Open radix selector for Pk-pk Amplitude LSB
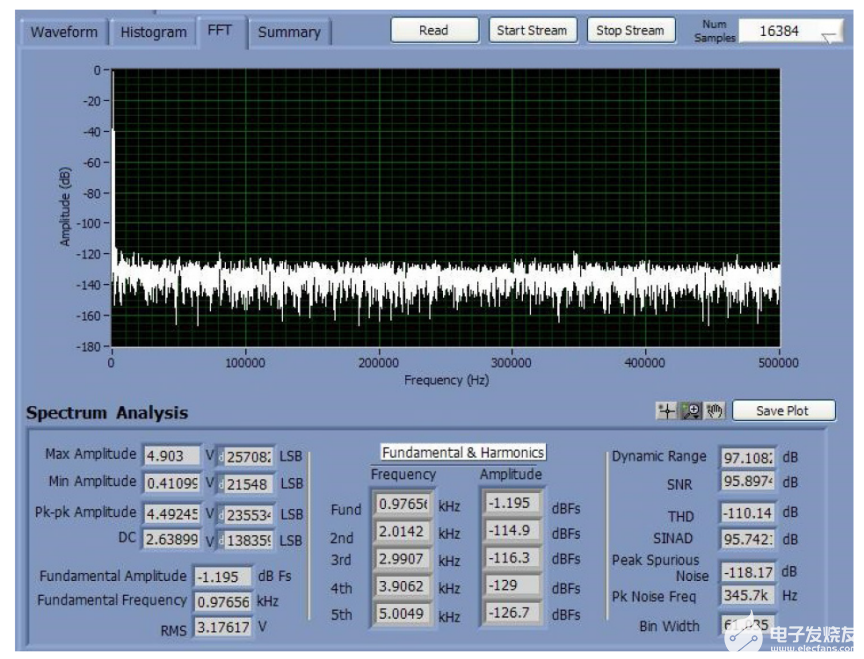This screenshot has width=864, height=659. [222, 514]
